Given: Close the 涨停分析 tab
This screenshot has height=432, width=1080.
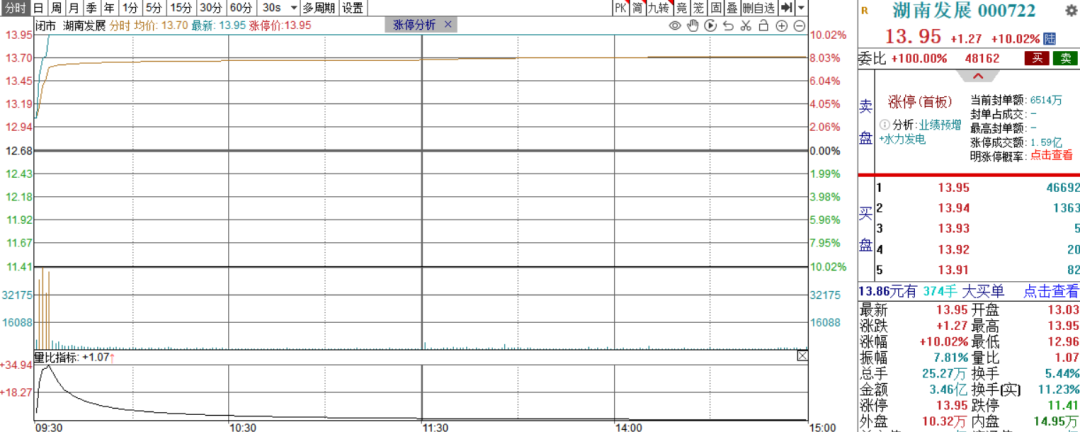Looking at the screenshot, I should pyautogui.click(x=448, y=25).
